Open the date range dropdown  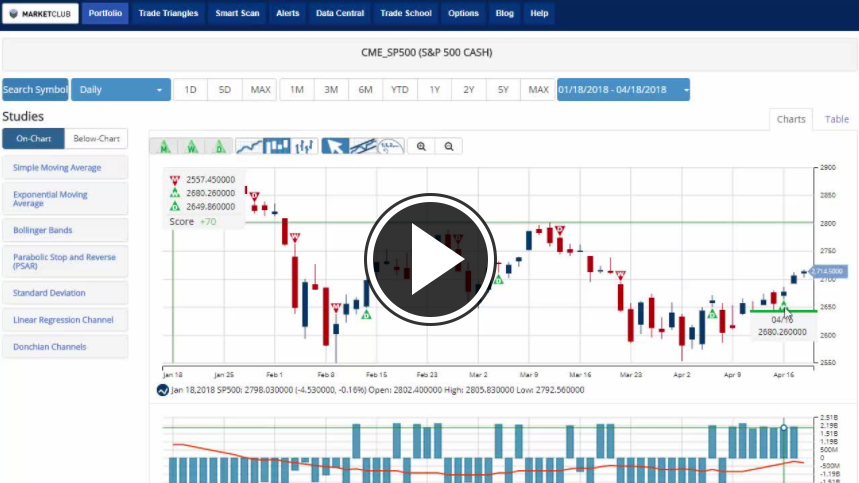point(623,90)
